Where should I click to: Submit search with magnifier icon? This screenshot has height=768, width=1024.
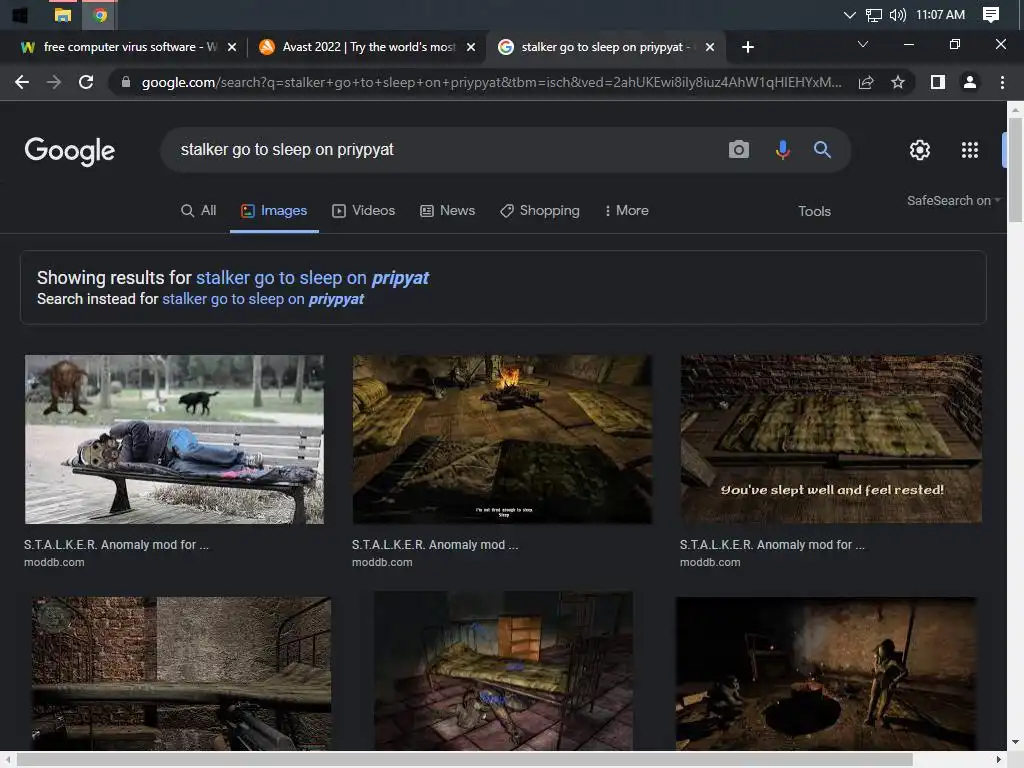822,150
